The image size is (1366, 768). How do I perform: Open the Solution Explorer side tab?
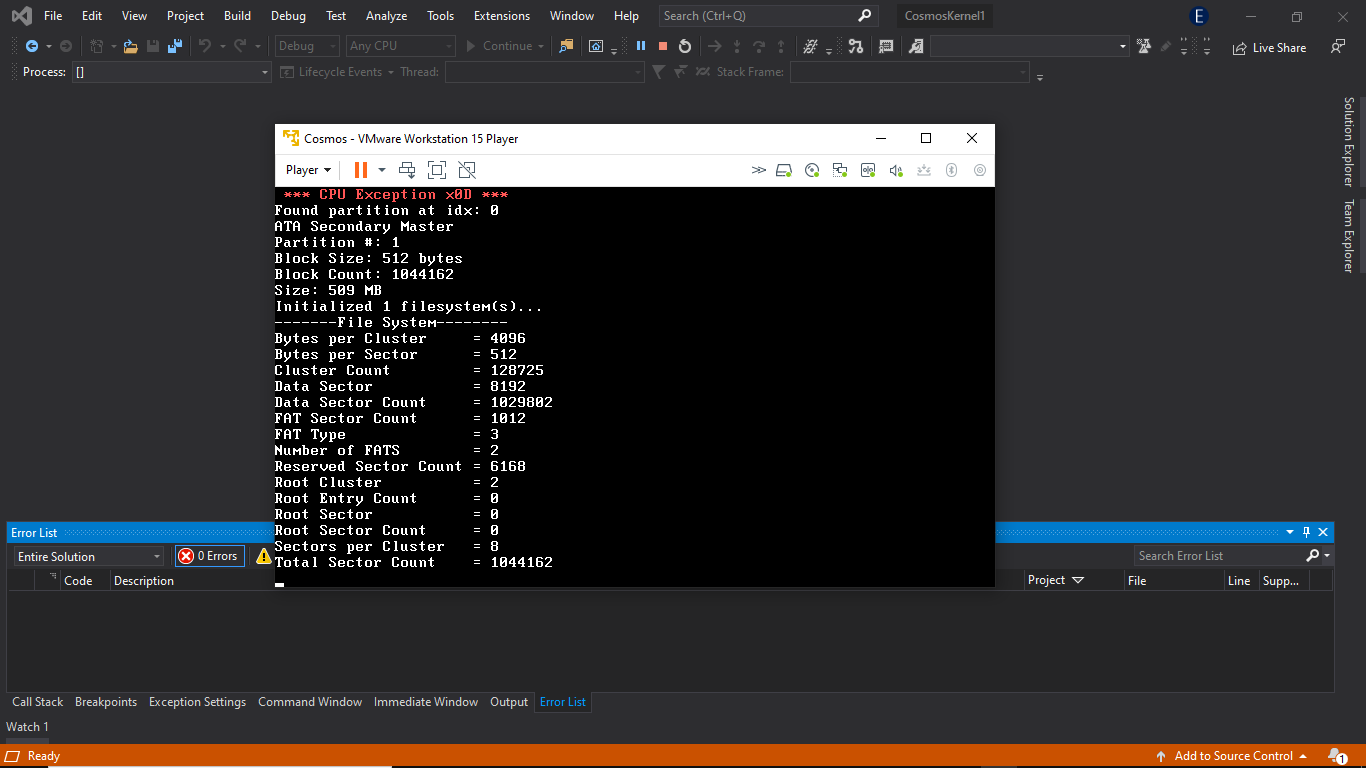click(x=1348, y=142)
